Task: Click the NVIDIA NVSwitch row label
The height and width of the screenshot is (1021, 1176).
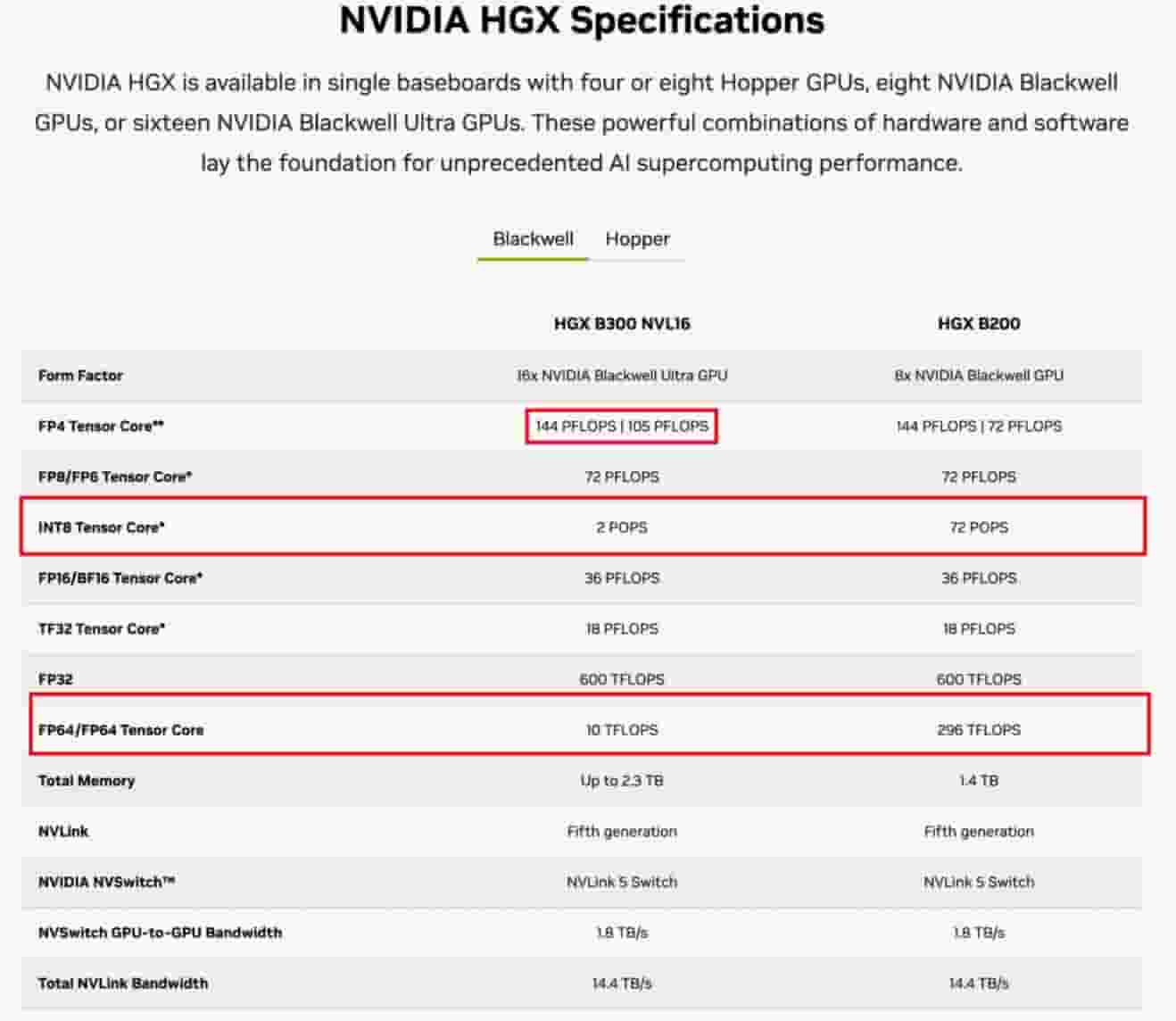Action: (106, 882)
